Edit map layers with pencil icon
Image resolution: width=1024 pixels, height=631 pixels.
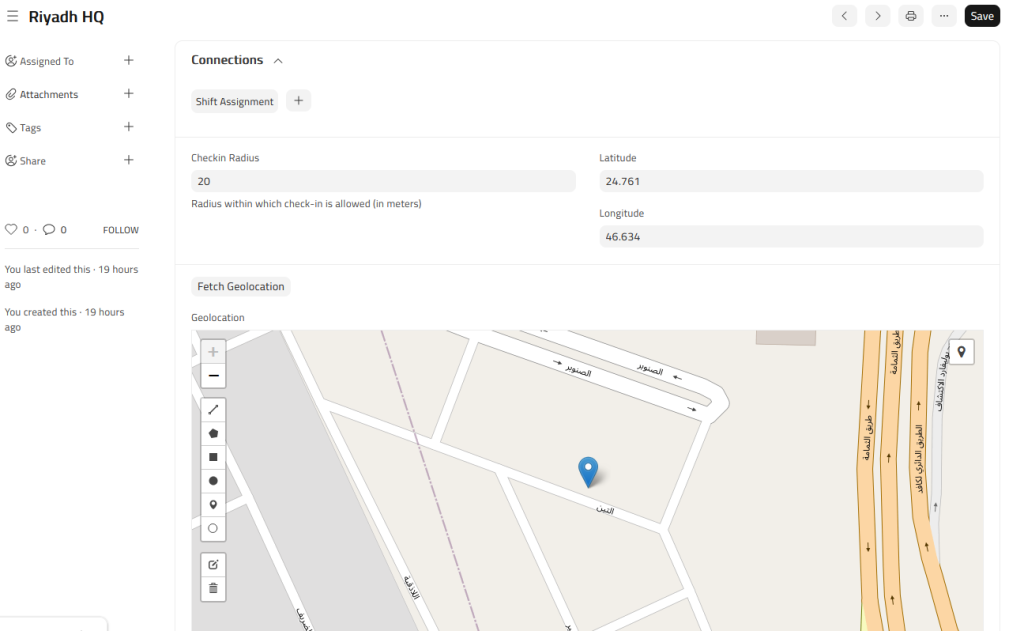click(x=213, y=565)
